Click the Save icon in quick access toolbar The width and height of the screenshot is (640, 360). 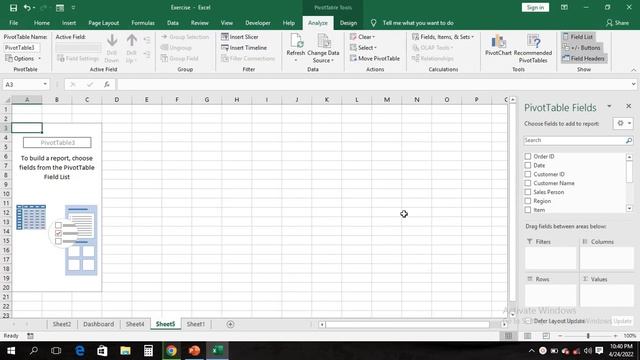[x=13, y=8]
